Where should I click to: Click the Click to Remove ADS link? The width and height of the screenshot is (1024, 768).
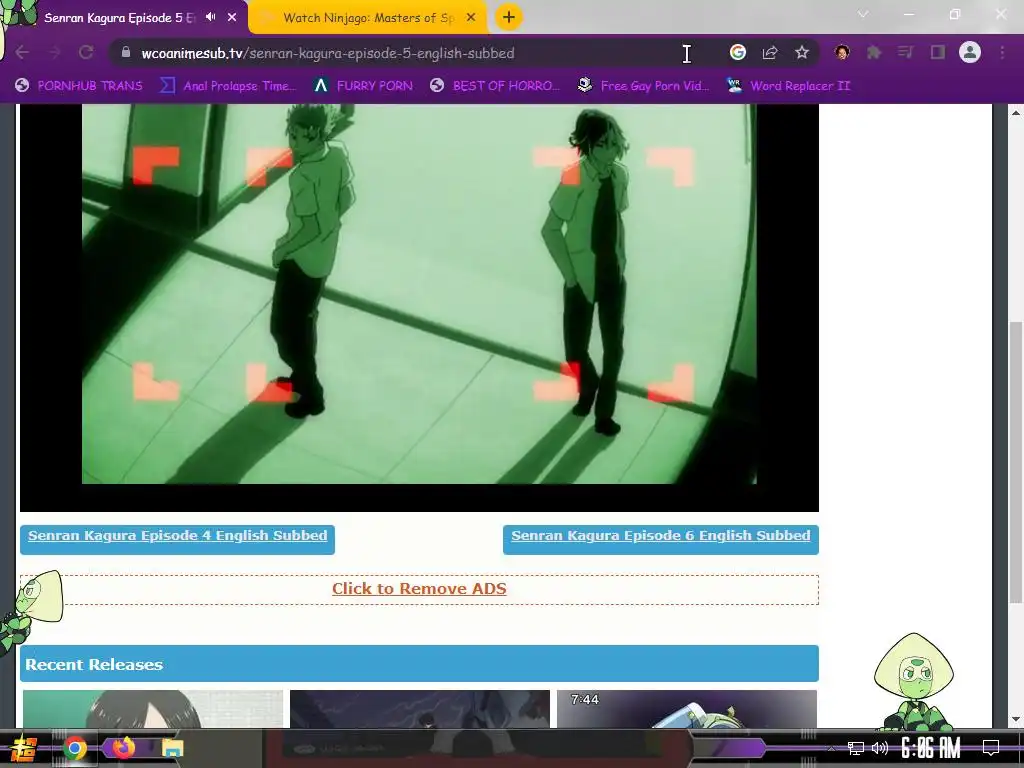pyautogui.click(x=419, y=588)
